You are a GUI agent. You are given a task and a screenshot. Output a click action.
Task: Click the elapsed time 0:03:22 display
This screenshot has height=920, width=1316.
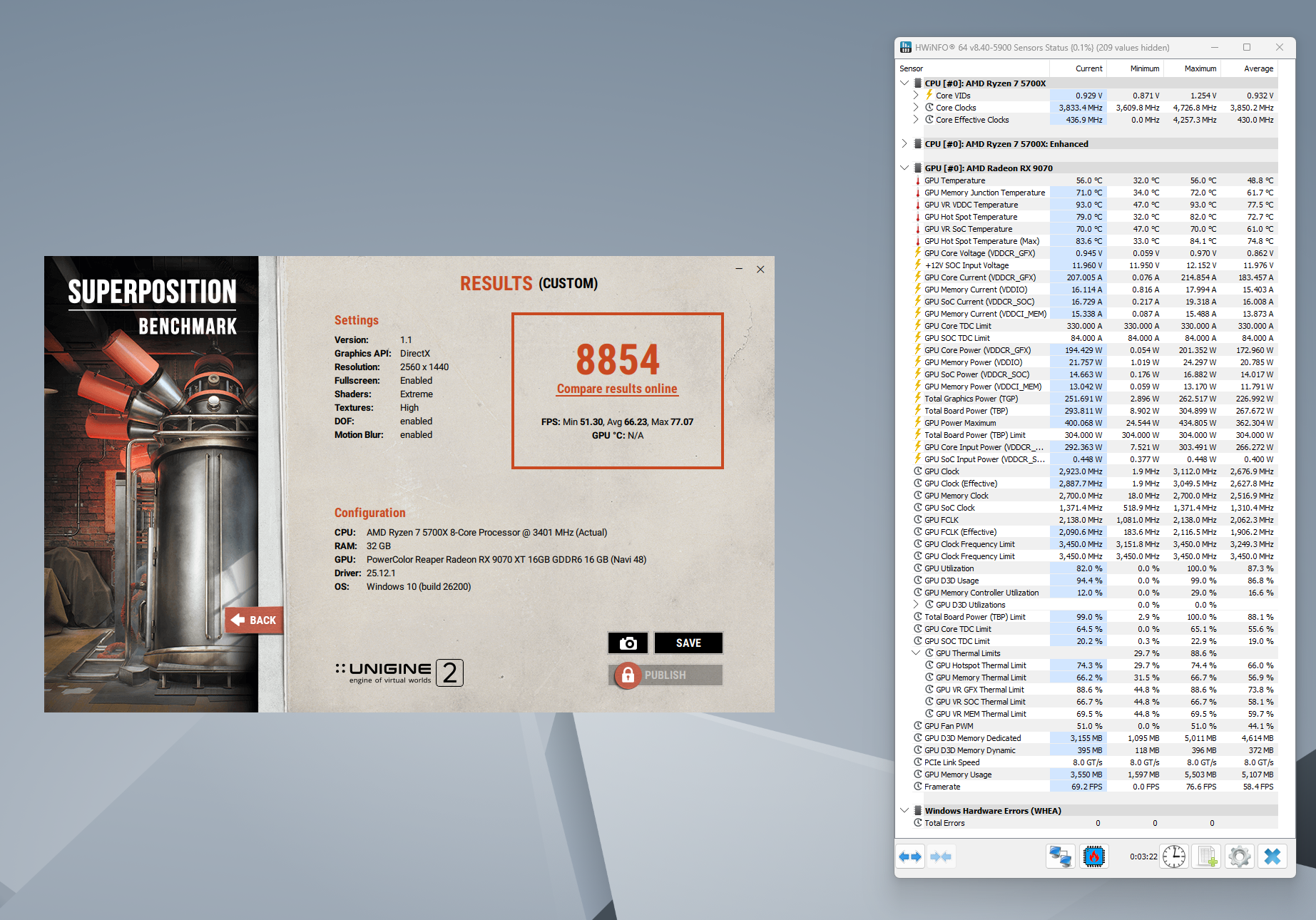pyautogui.click(x=1143, y=857)
